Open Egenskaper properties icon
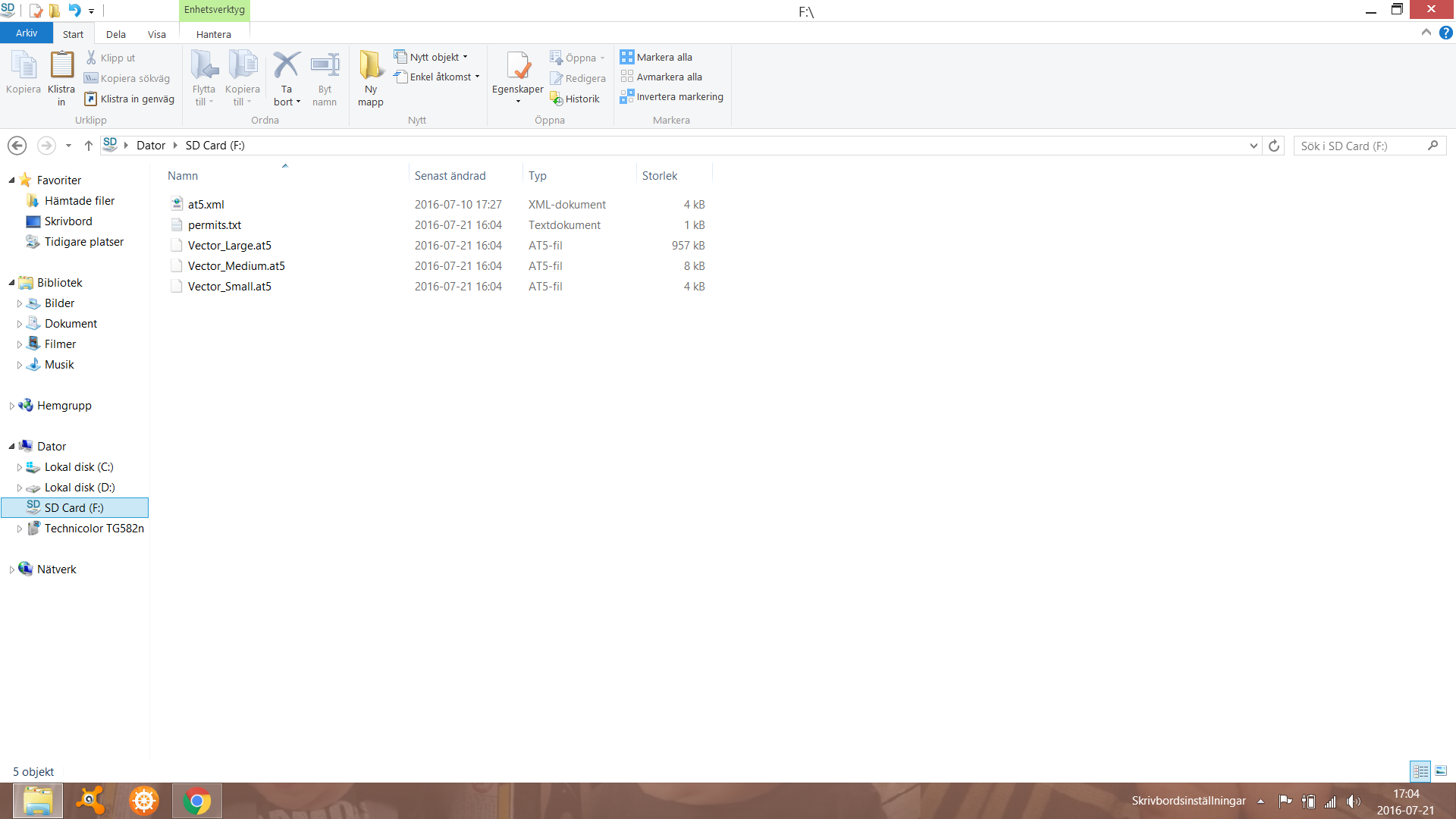Viewport: 1456px width, 819px height. click(517, 66)
